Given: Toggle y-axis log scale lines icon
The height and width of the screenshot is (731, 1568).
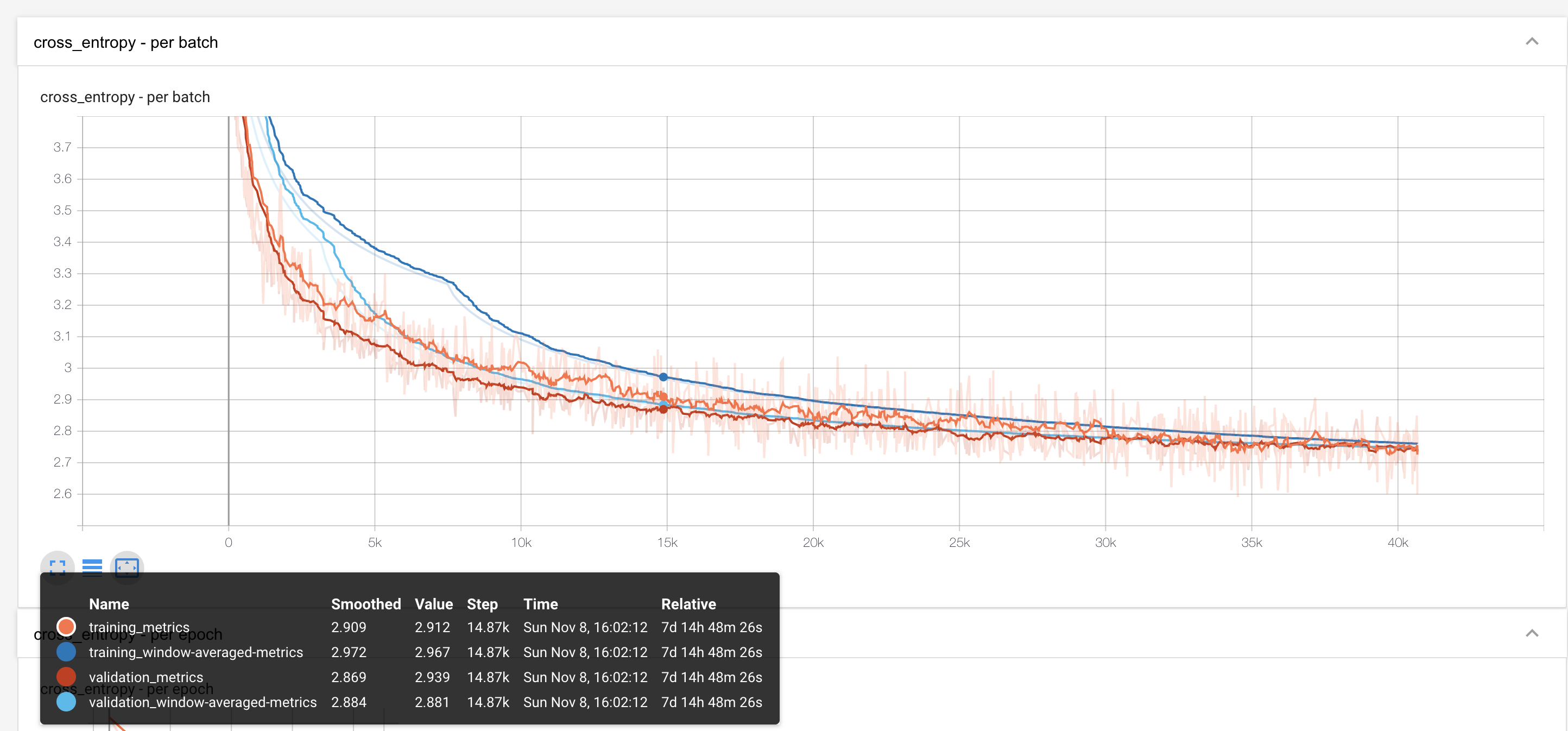Looking at the screenshot, I should 92,568.
